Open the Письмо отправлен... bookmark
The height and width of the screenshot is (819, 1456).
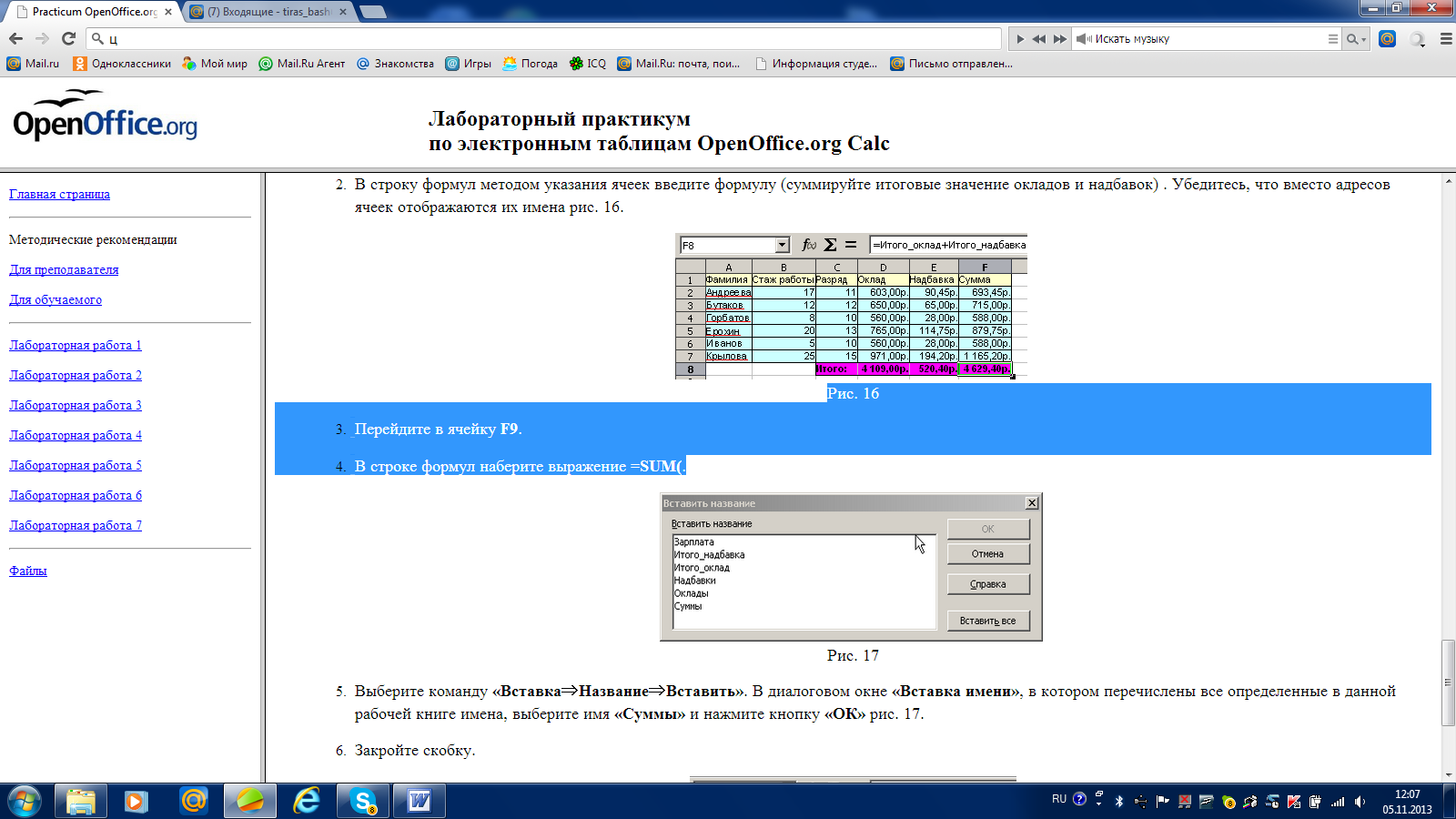951,64
